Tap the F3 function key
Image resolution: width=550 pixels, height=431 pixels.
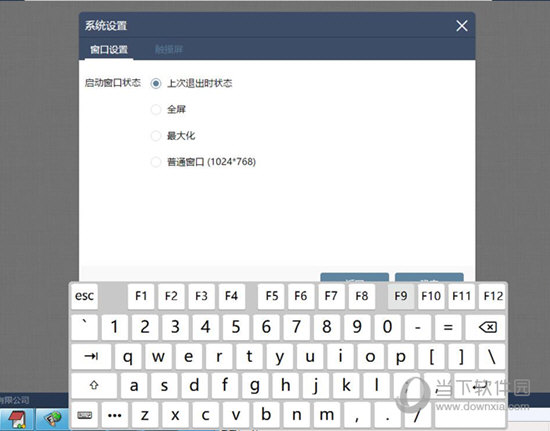tap(201, 296)
